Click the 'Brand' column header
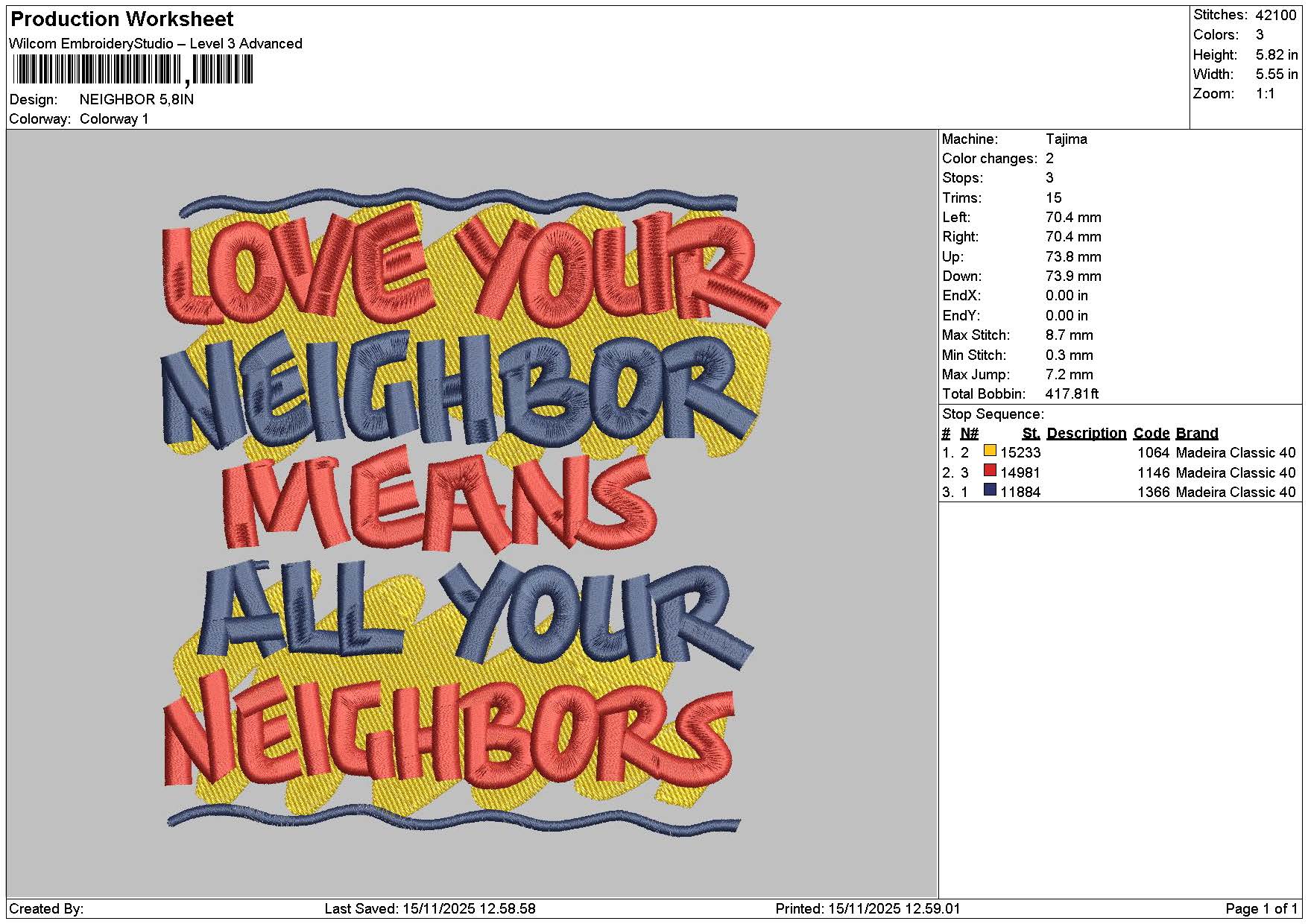 click(x=1197, y=434)
